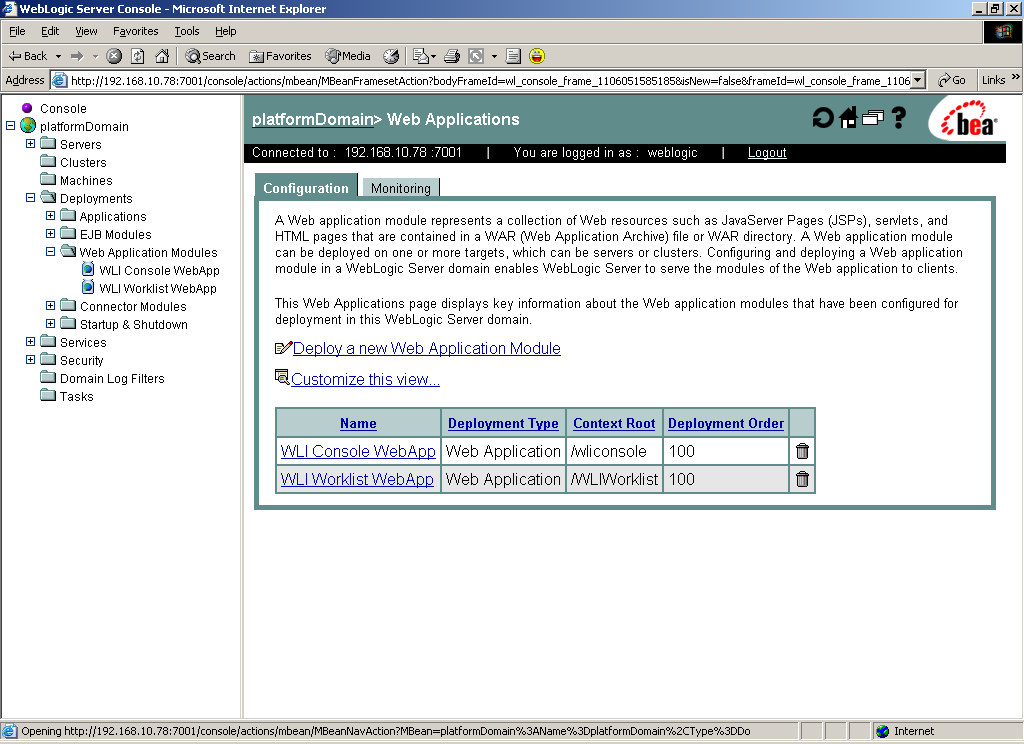This screenshot has height=744, width=1024.
Task: Collapse the Deployments tree node
Action: (31, 197)
